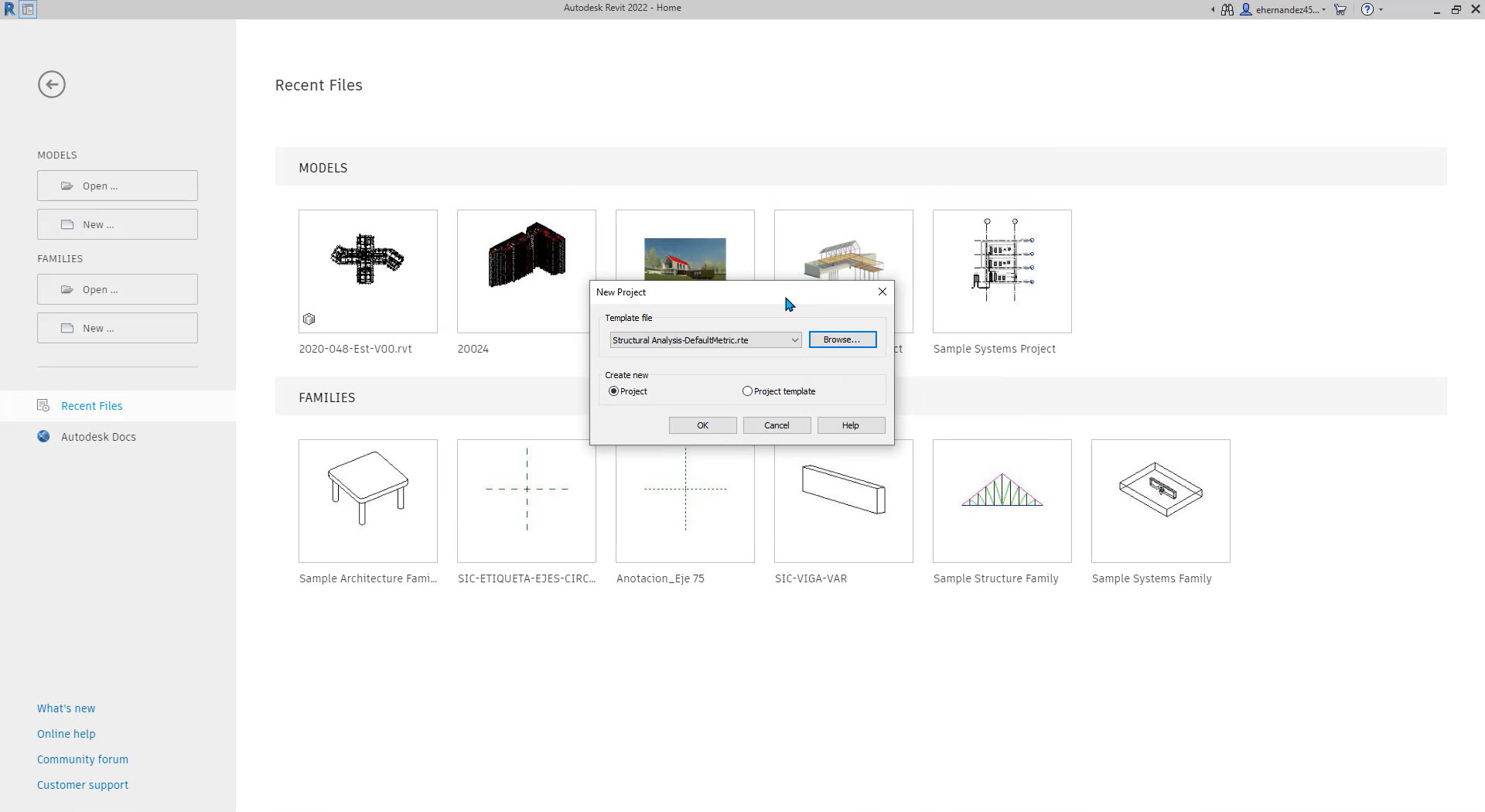Screen dimensions: 1485x812
Task: Click the Browse... button
Action: click(x=842, y=339)
